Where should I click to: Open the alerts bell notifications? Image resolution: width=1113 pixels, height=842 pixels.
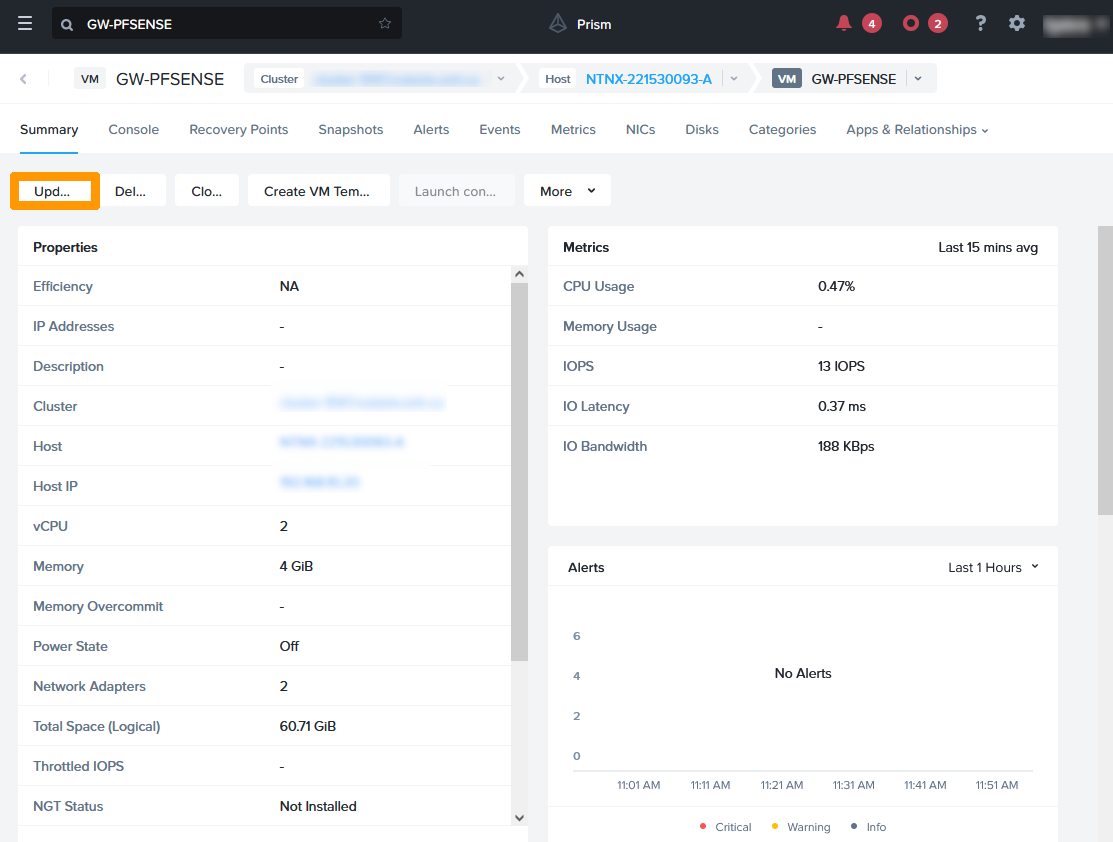click(845, 23)
